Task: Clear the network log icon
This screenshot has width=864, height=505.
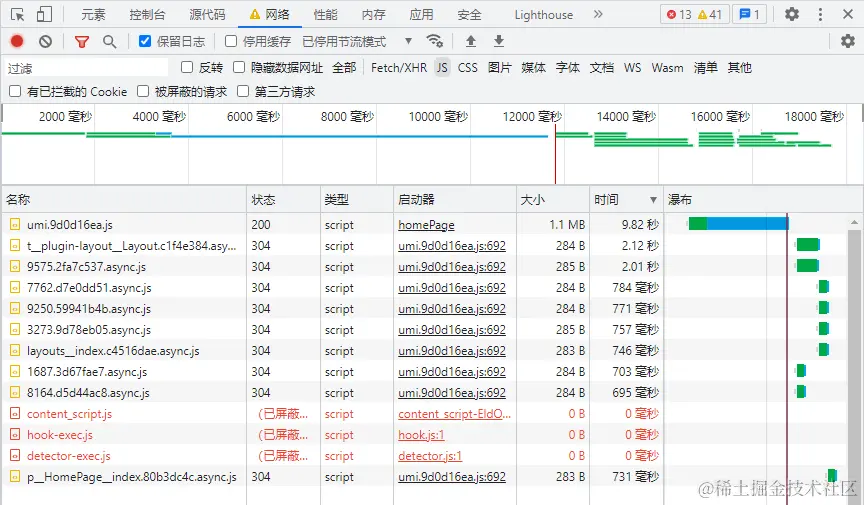Action: pyautogui.click(x=45, y=41)
